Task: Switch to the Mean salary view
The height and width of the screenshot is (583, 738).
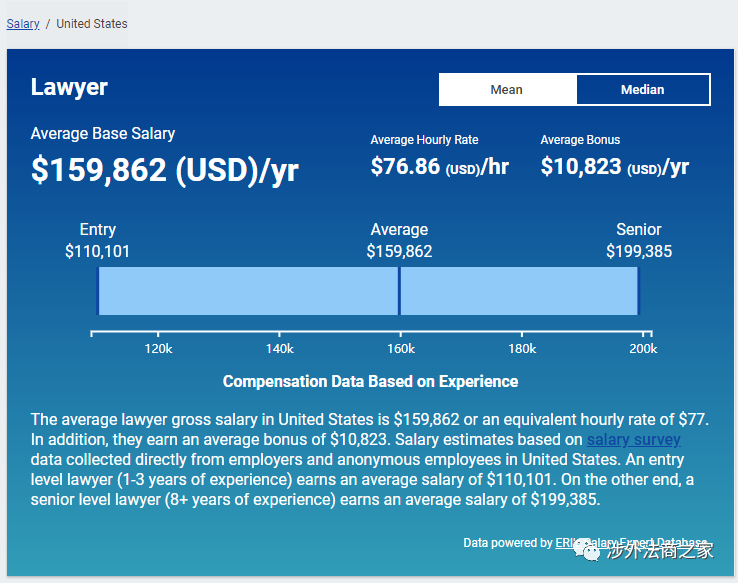Action: tap(507, 90)
